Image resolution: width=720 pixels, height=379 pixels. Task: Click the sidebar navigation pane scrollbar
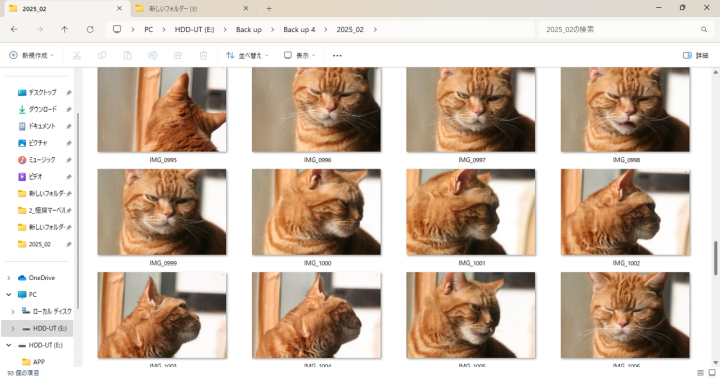78,211
